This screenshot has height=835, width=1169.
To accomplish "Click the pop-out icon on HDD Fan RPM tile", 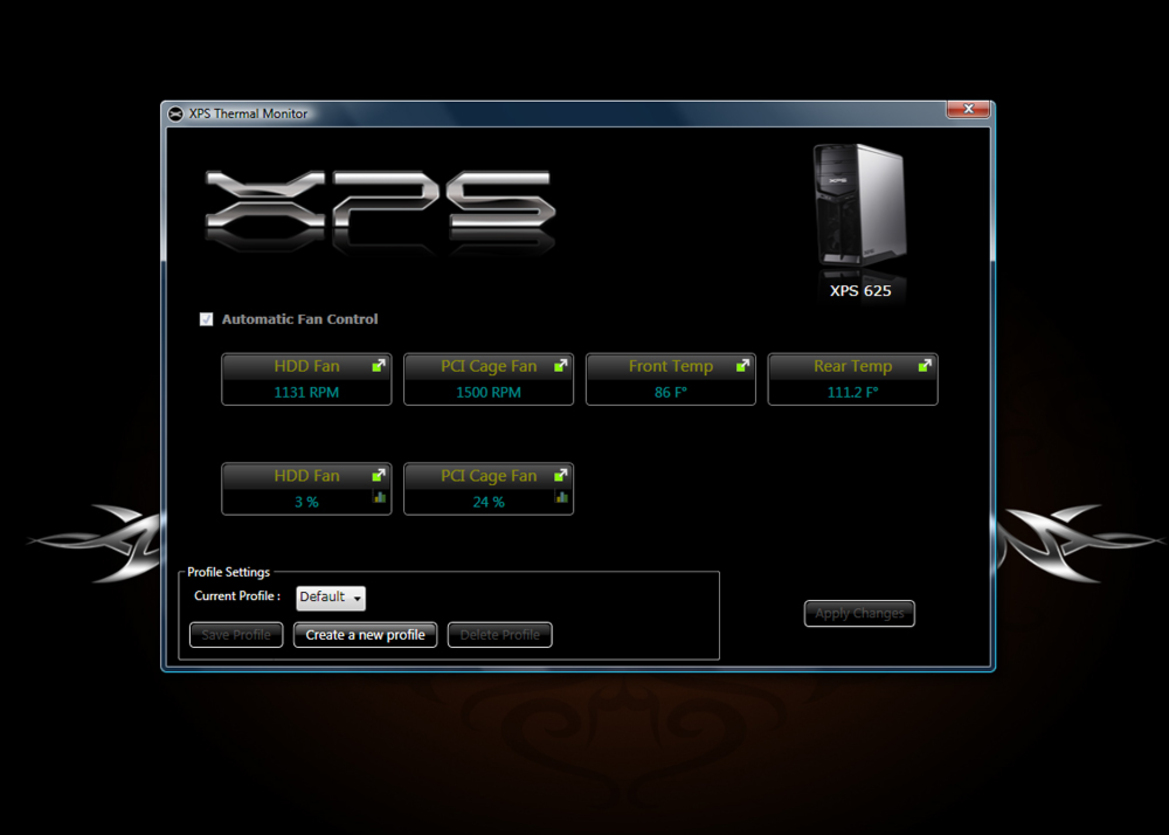I will [x=379, y=365].
